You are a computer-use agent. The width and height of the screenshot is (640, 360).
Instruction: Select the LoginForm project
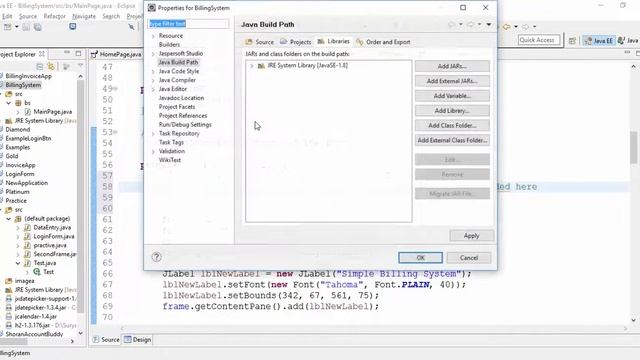(20, 174)
